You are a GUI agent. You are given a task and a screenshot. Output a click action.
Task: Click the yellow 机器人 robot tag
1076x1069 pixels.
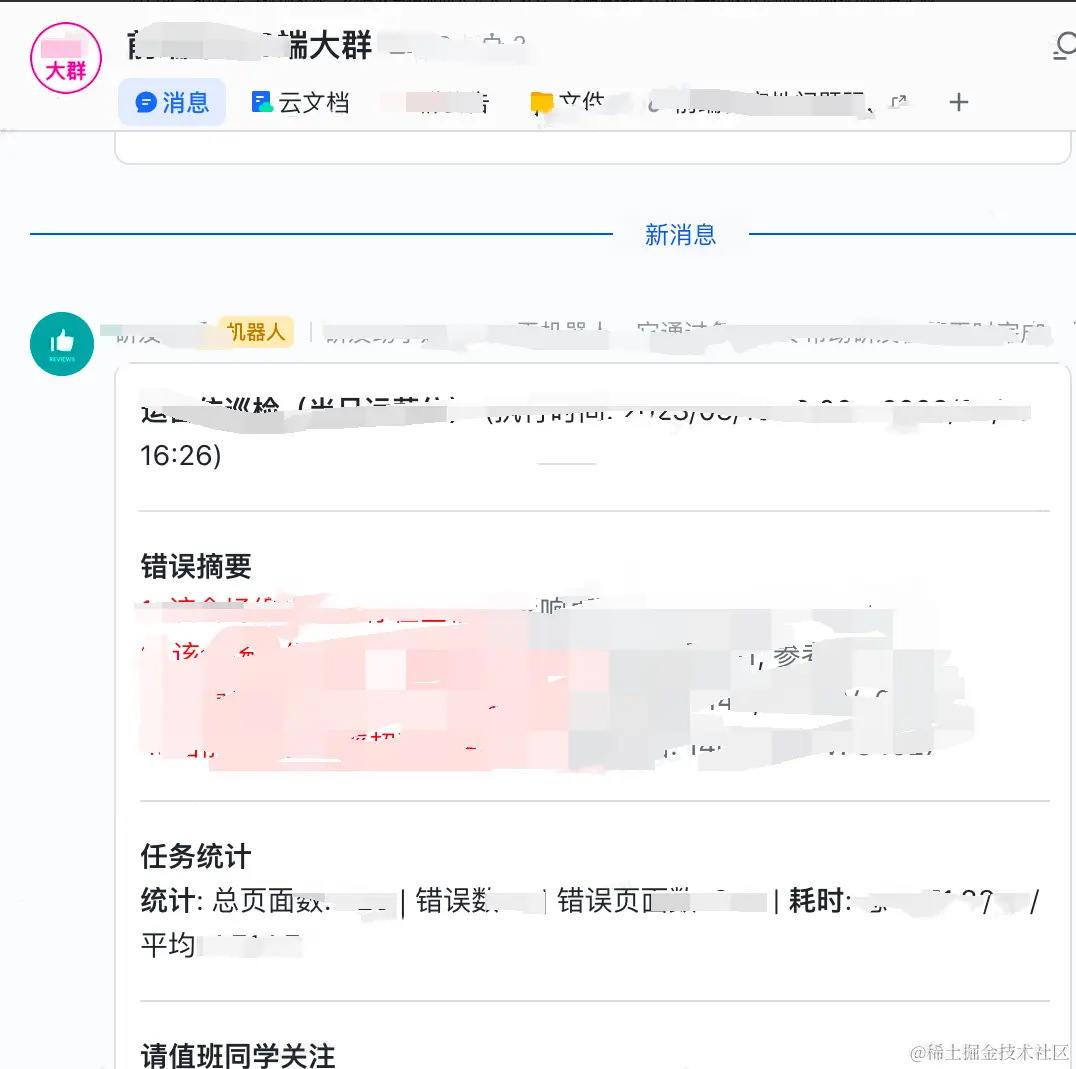pos(255,331)
